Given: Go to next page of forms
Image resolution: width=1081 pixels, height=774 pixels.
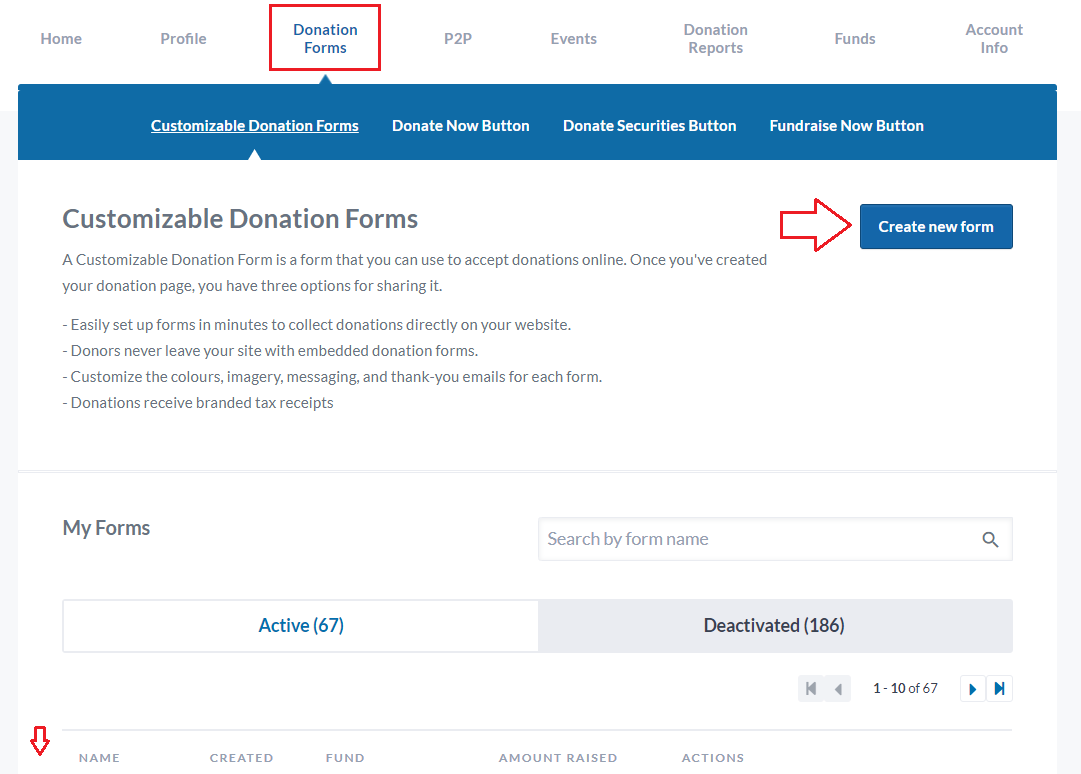Looking at the screenshot, I should [x=973, y=689].
